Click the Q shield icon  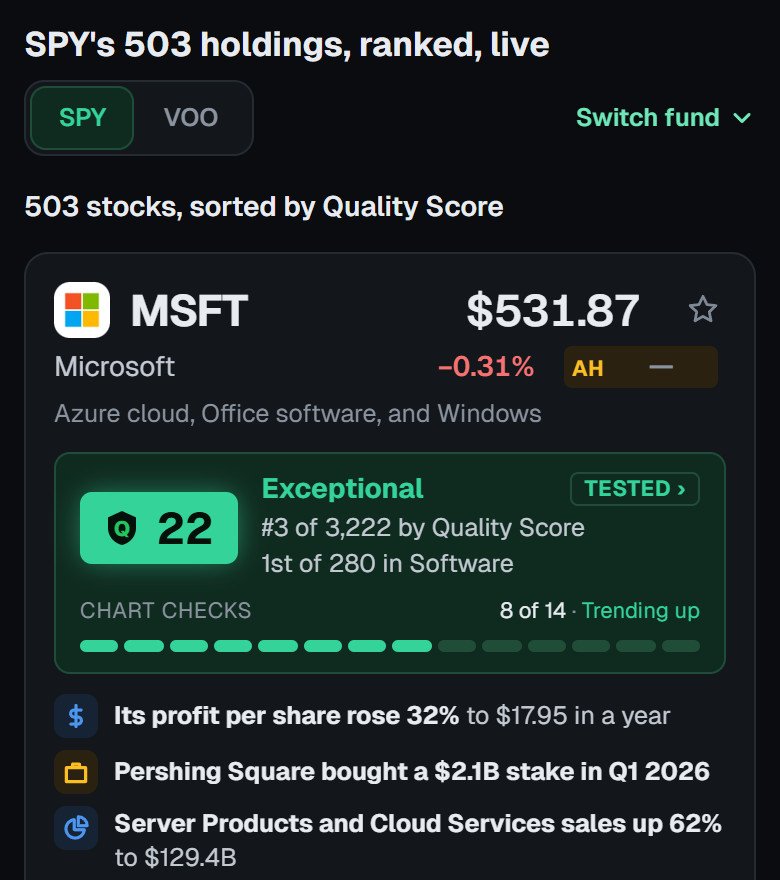click(122, 528)
